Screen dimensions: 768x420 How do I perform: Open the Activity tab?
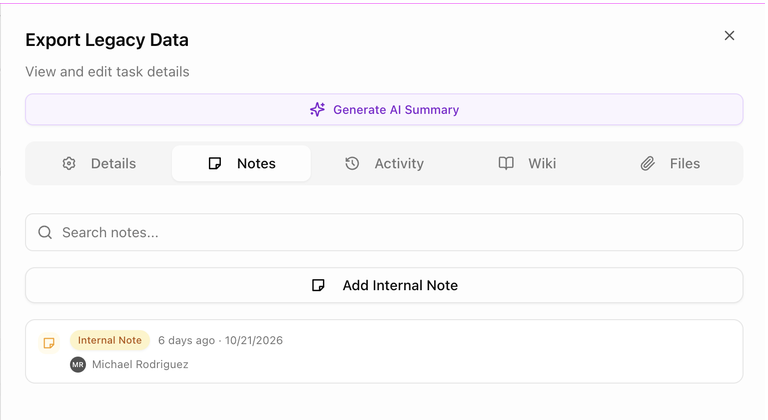384,163
